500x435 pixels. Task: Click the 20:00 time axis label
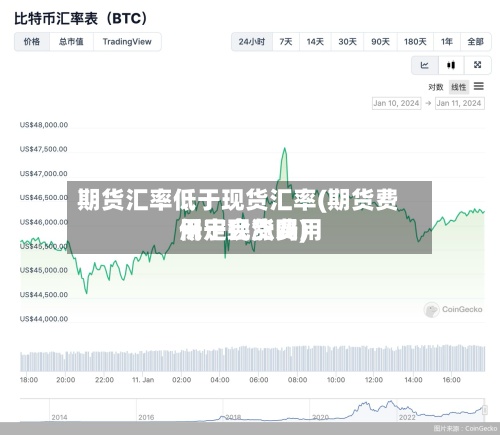click(66, 380)
